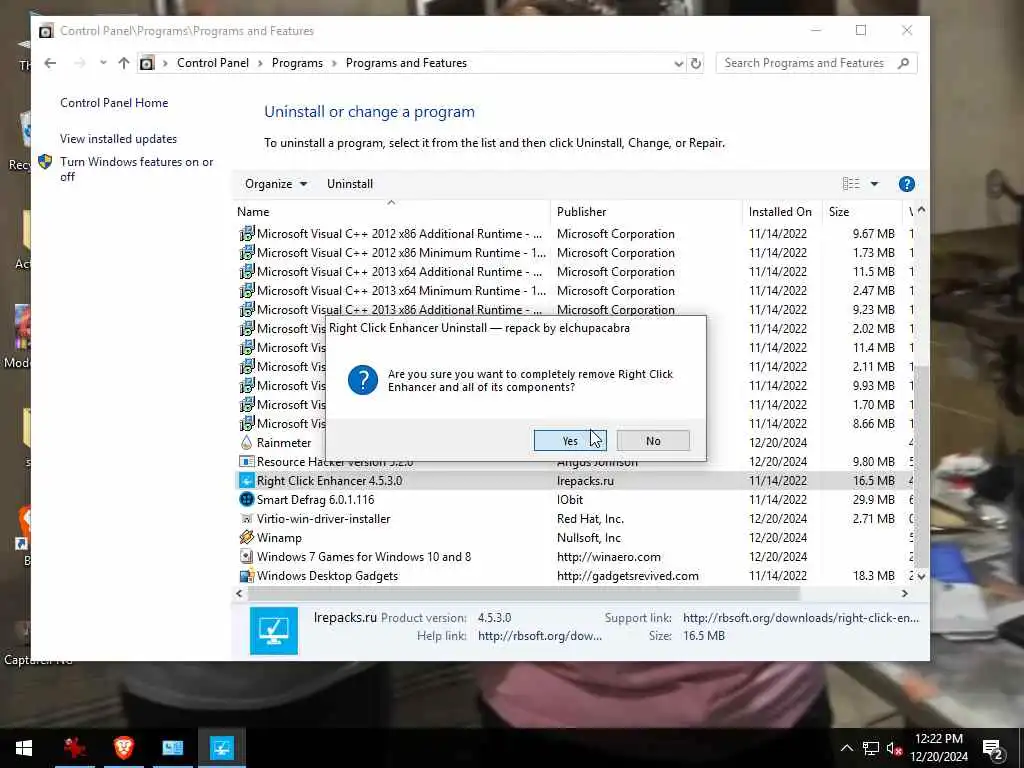Expand the view options dropdown arrow
Screen dimensions: 1024x768
(x=874, y=184)
